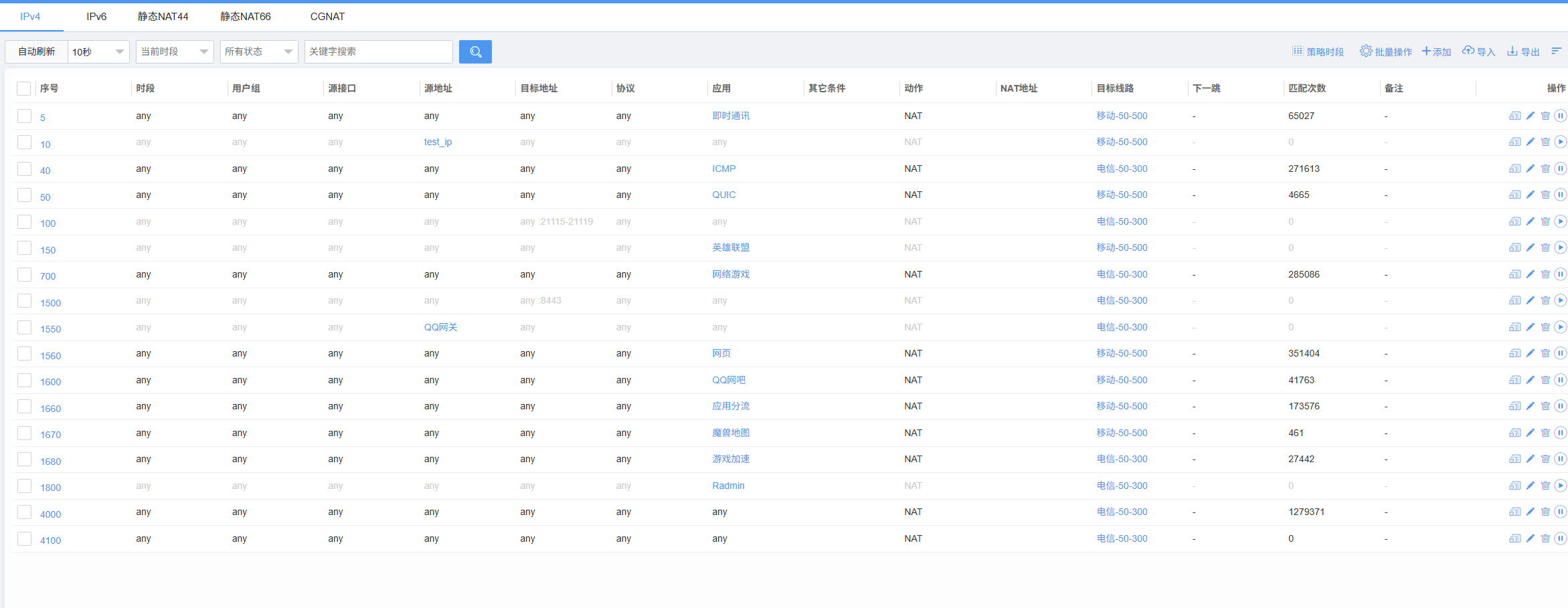Check the box for rule 40
This screenshot has width=1568, height=608.
coord(24,169)
